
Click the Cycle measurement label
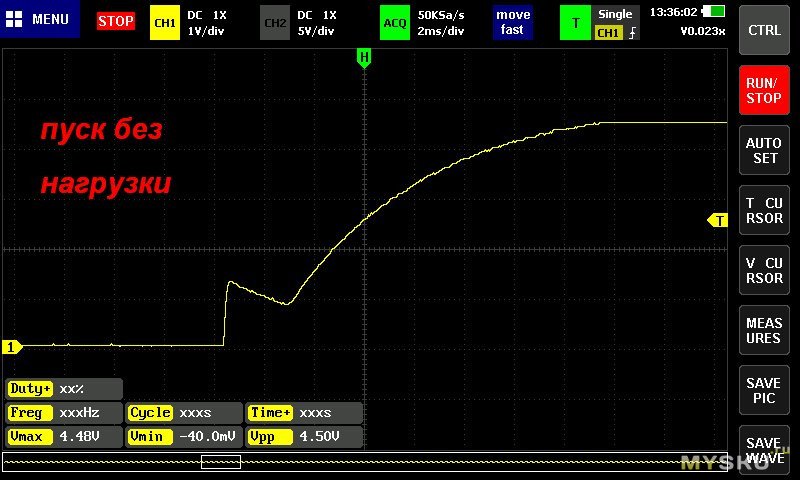[150, 413]
